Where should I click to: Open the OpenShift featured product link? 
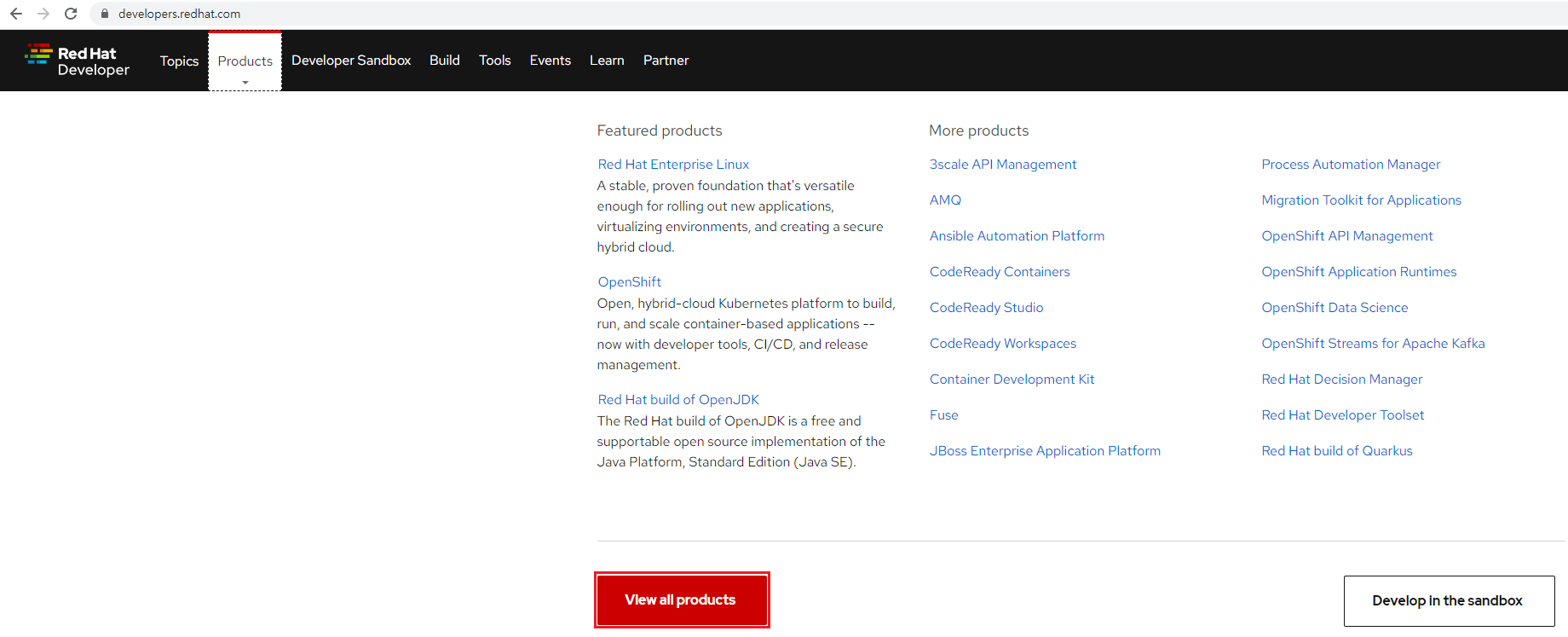tap(630, 282)
